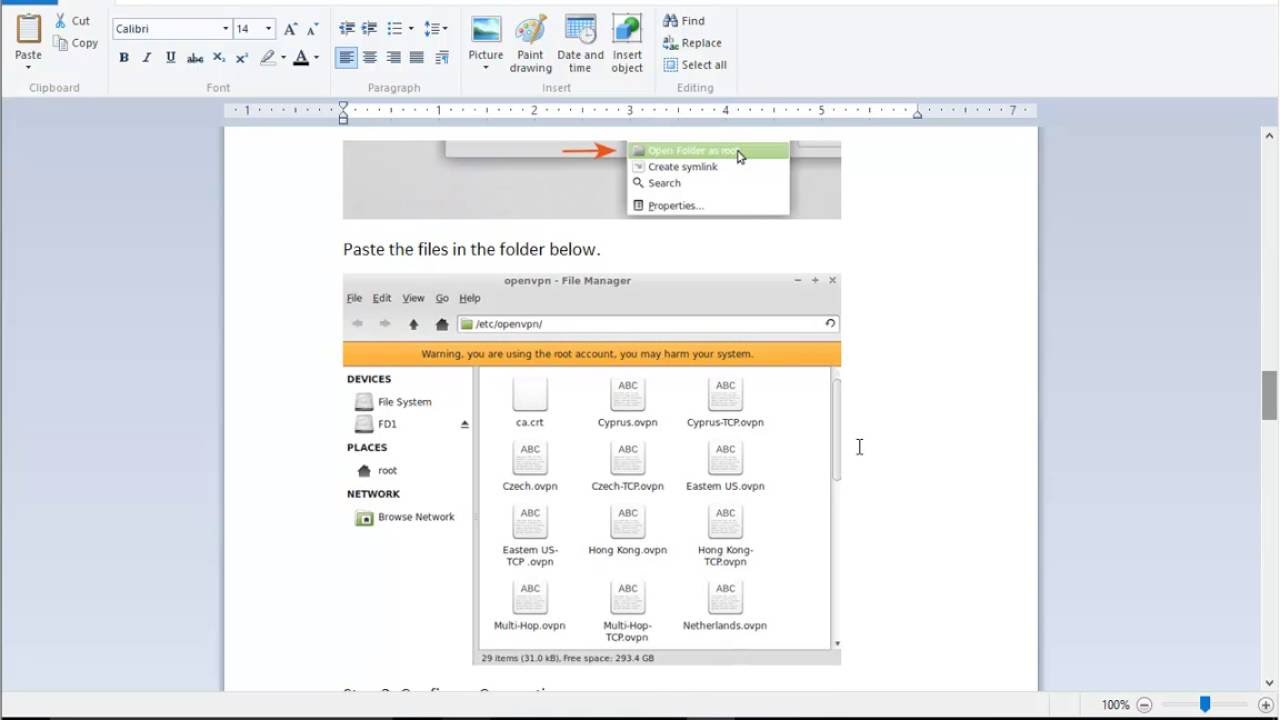The height and width of the screenshot is (720, 1280).
Task: Click the scrollbar down arrow
Action: tap(1270, 683)
